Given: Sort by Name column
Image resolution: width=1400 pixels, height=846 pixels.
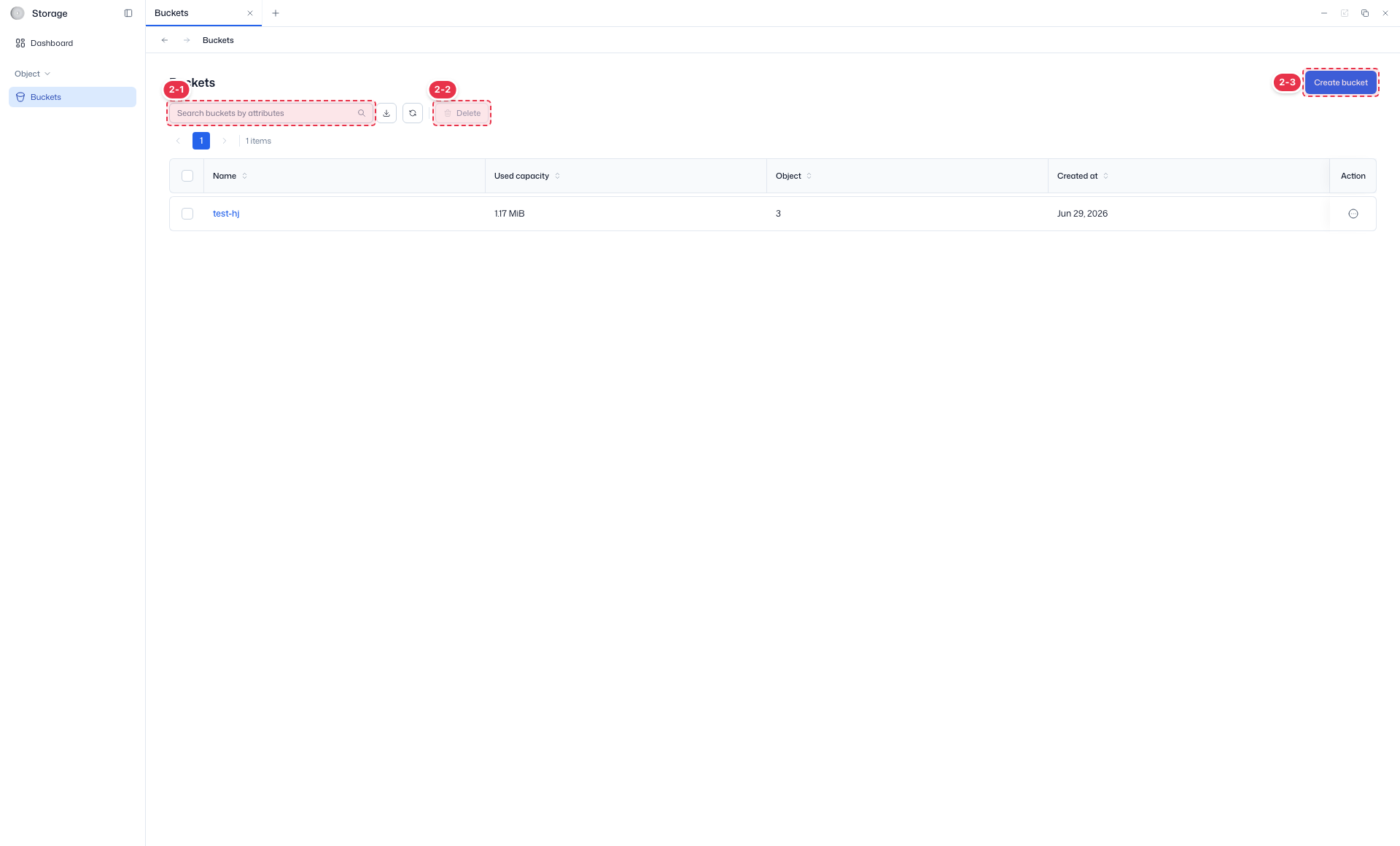Looking at the screenshot, I should click(x=244, y=176).
